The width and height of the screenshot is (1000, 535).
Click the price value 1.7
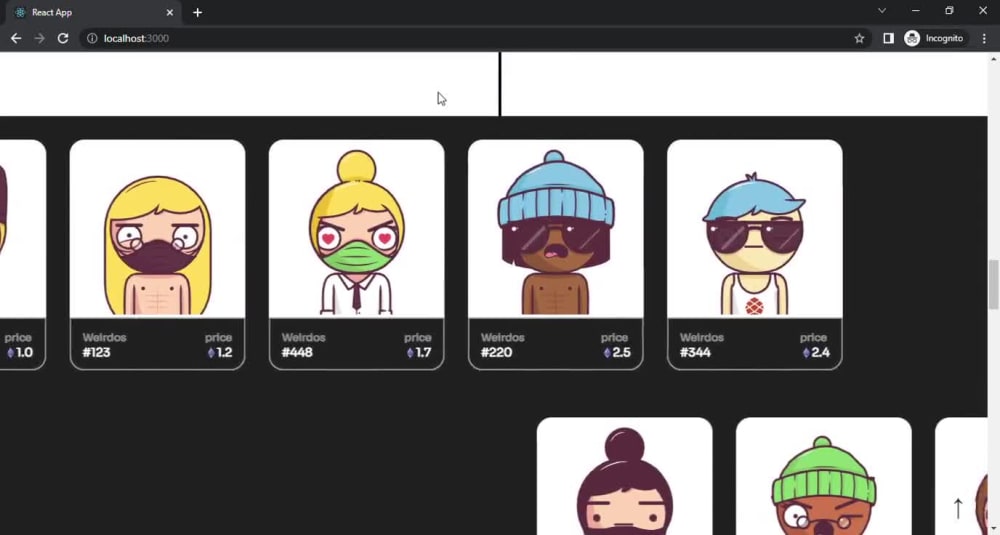[423, 352]
